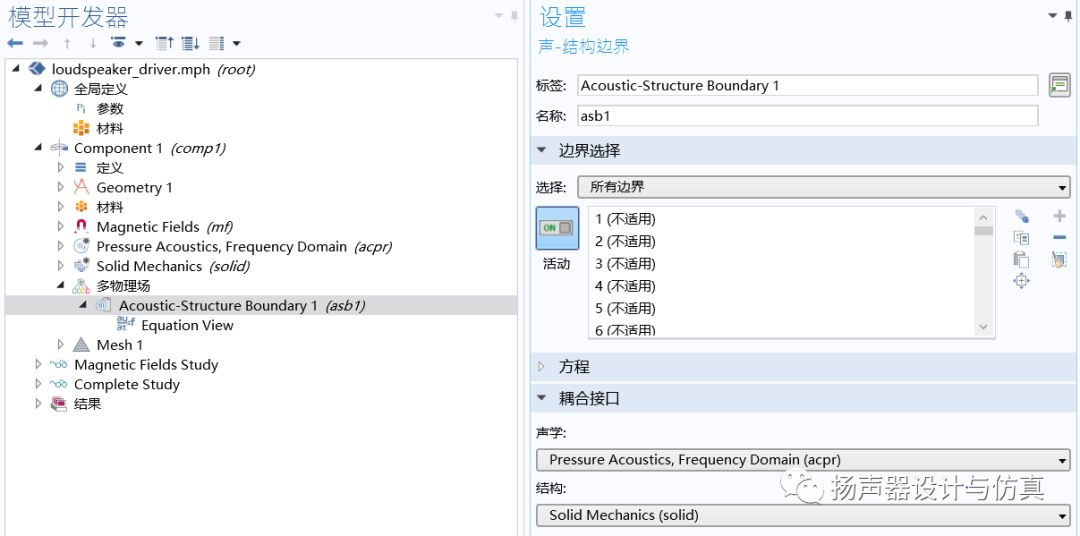Click the Mesh 1 icon
1080x536 pixels.
(81, 344)
